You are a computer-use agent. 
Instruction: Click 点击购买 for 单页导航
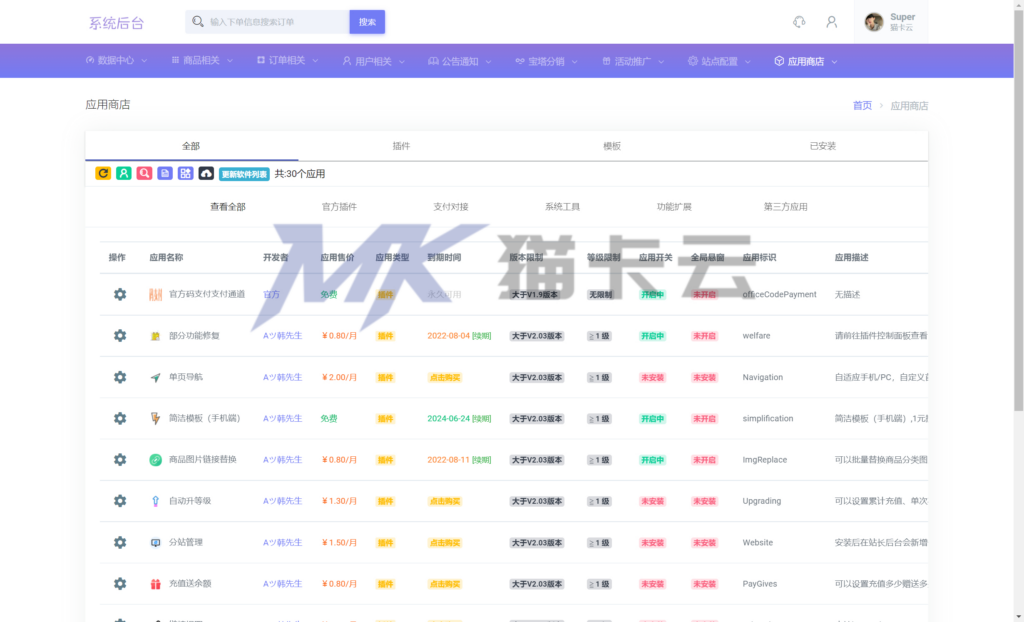[445, 378]
